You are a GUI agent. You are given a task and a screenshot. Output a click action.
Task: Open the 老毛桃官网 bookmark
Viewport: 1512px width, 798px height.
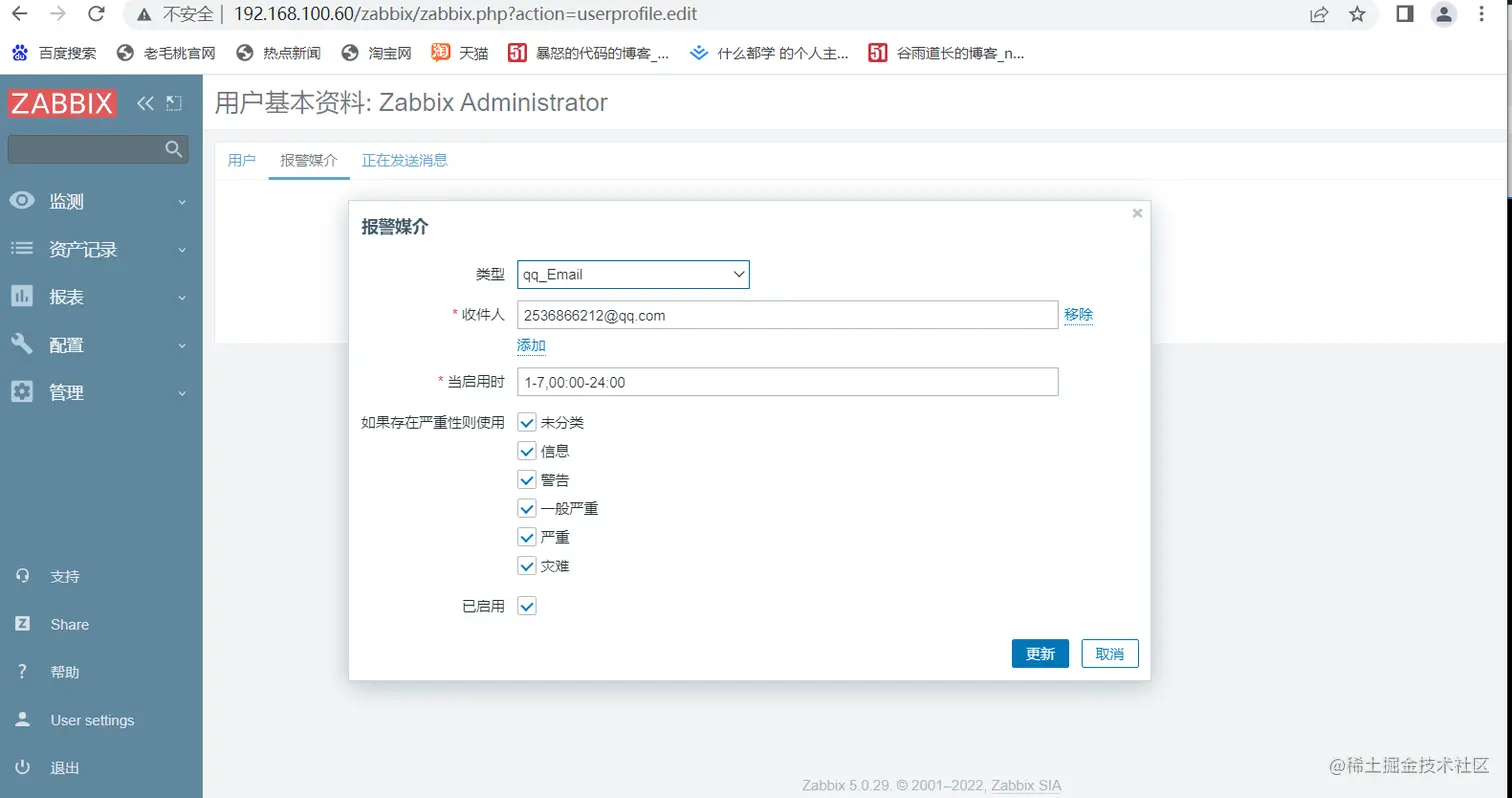[166, 53]
